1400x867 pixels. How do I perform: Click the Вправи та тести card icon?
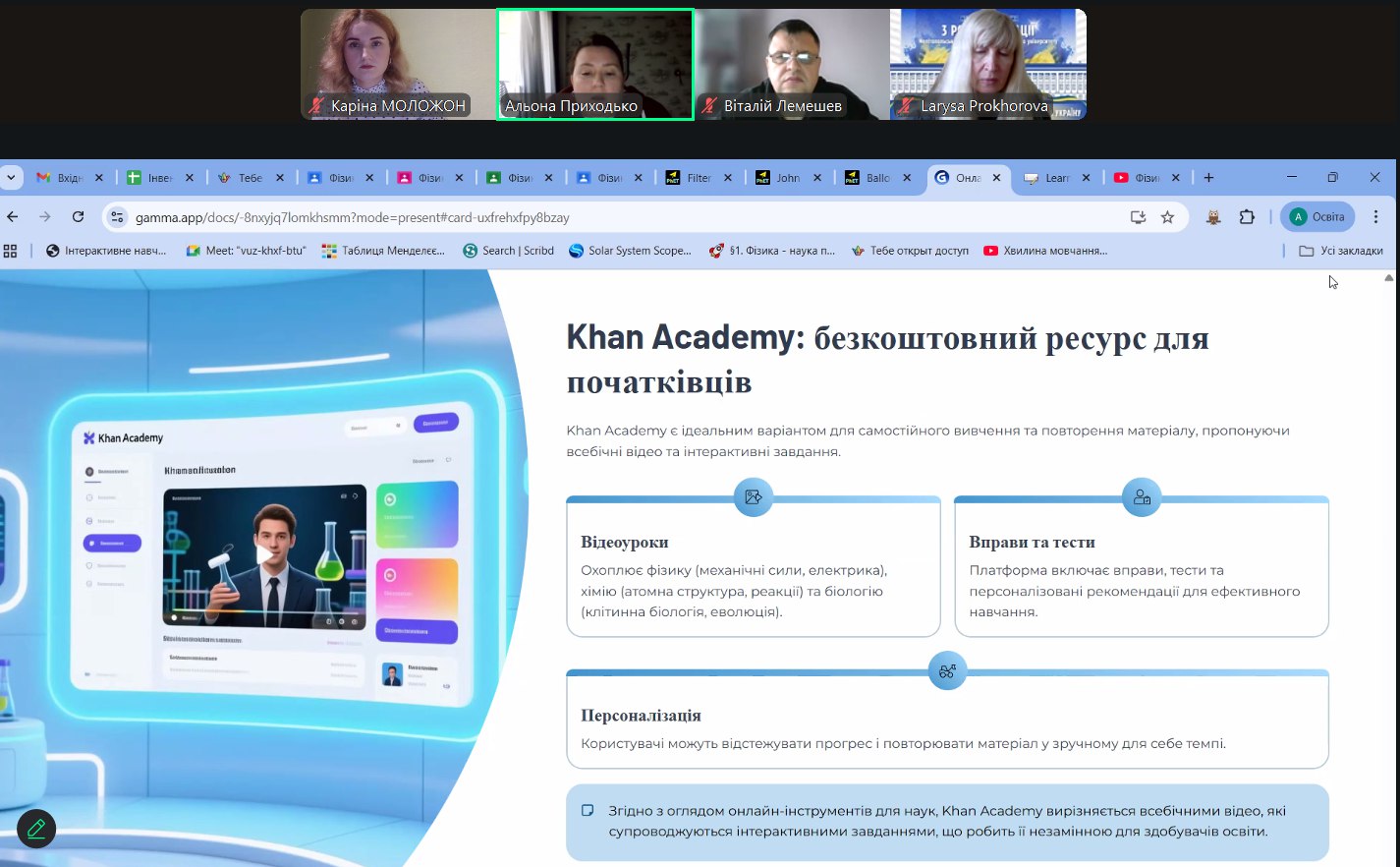click(1142, 497)
